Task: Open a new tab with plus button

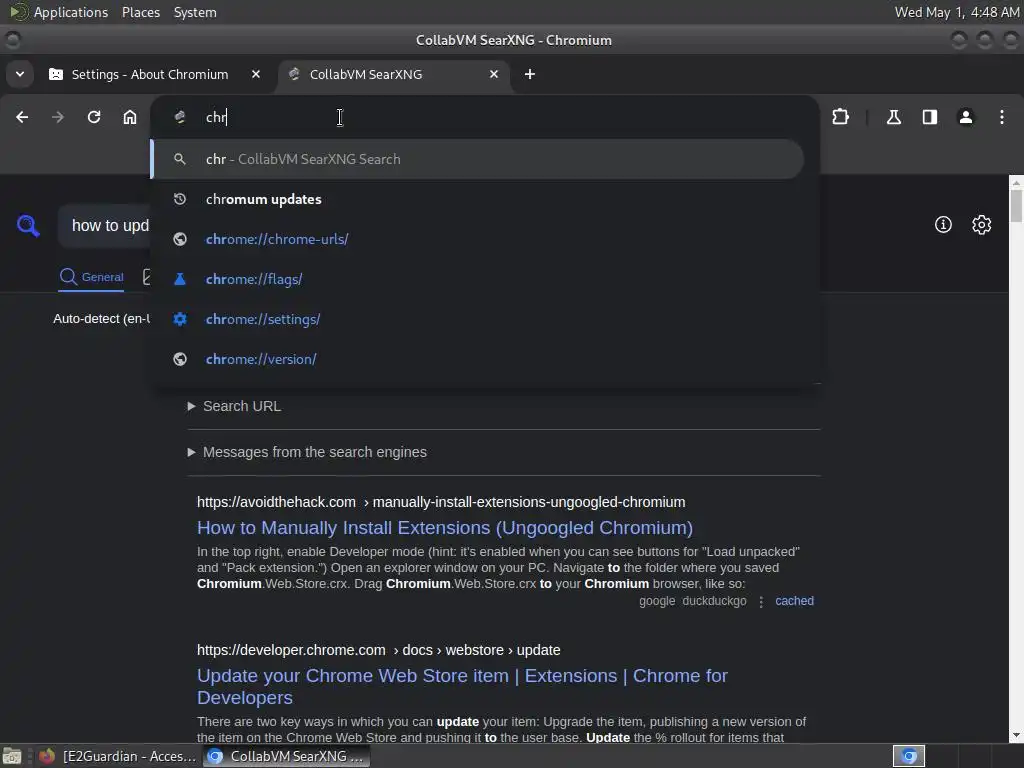Action: tap(530, 74)
